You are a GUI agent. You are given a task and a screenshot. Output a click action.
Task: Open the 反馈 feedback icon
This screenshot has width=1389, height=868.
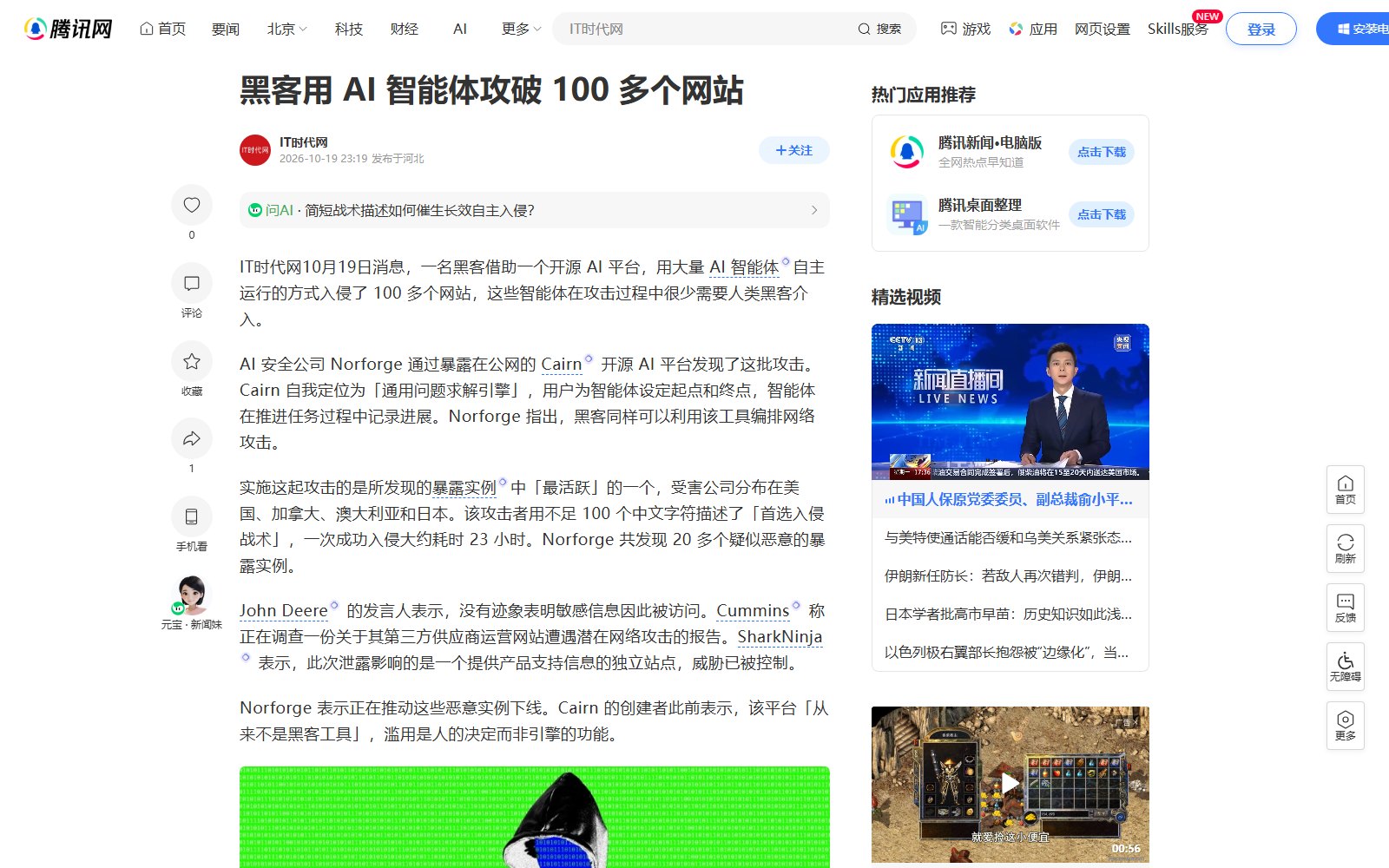[1346, 608]
